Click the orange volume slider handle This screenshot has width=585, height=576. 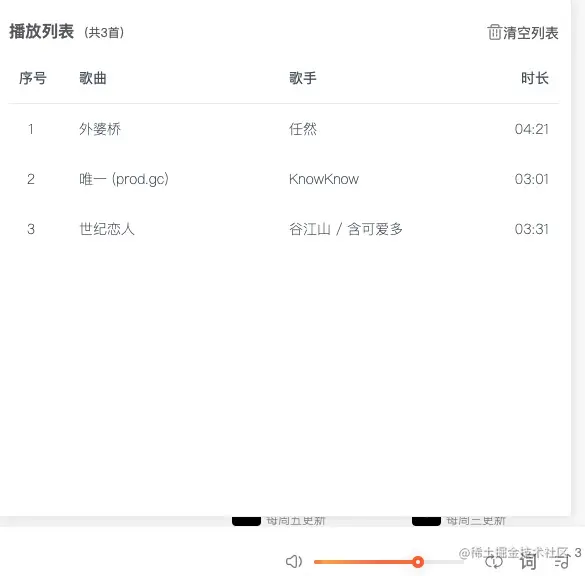pyautogui.click(x=418, y=561)
